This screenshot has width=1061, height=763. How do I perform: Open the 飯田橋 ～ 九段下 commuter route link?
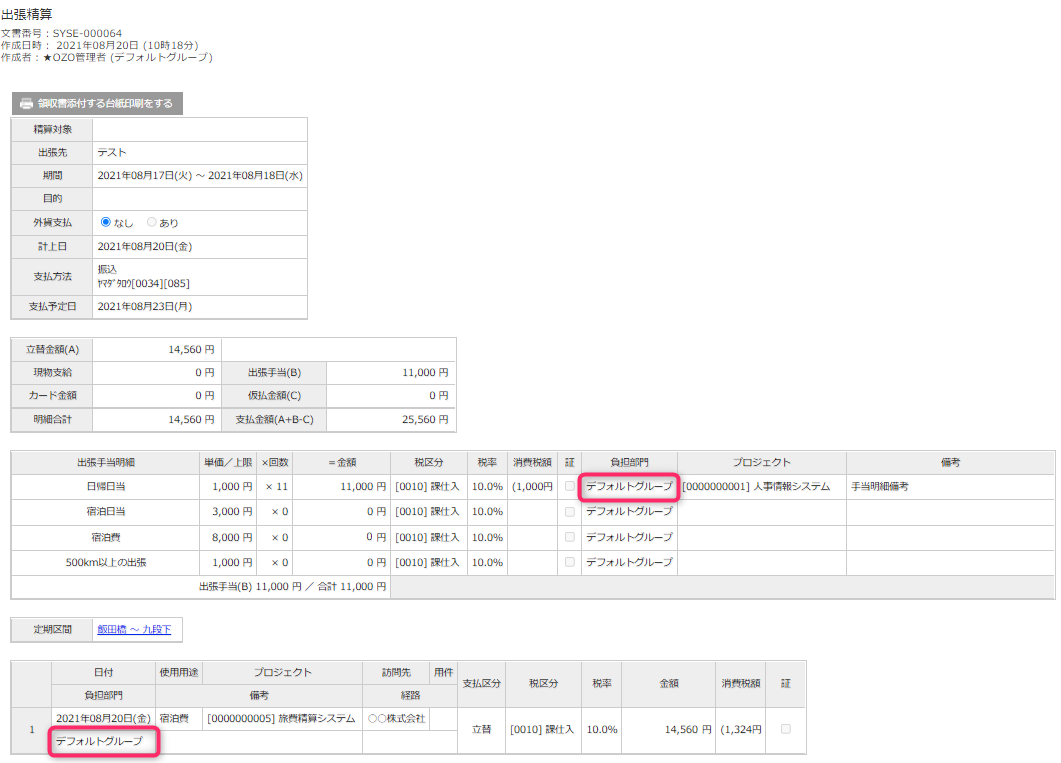coord(134,630)
